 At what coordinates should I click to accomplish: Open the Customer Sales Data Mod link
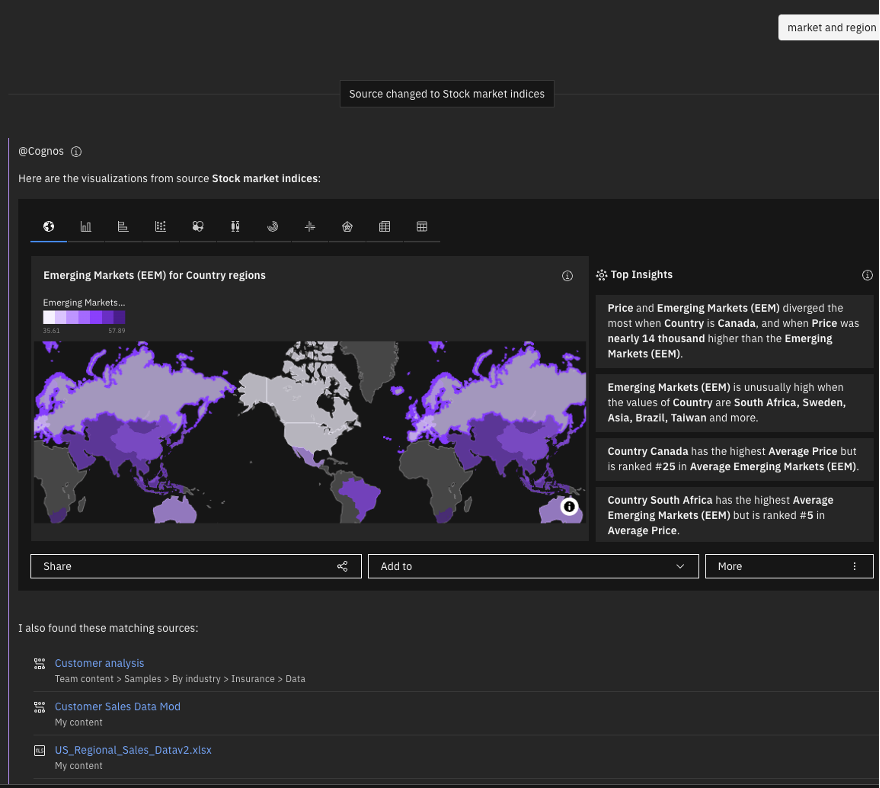(x=117, y=707)
